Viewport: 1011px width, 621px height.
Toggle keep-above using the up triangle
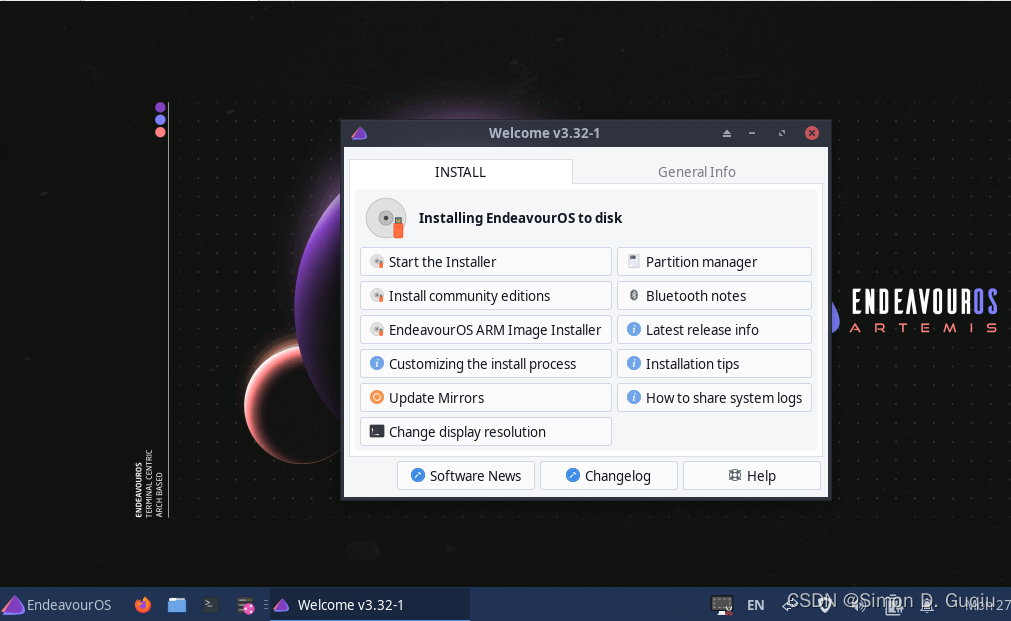tap(727, 133)
